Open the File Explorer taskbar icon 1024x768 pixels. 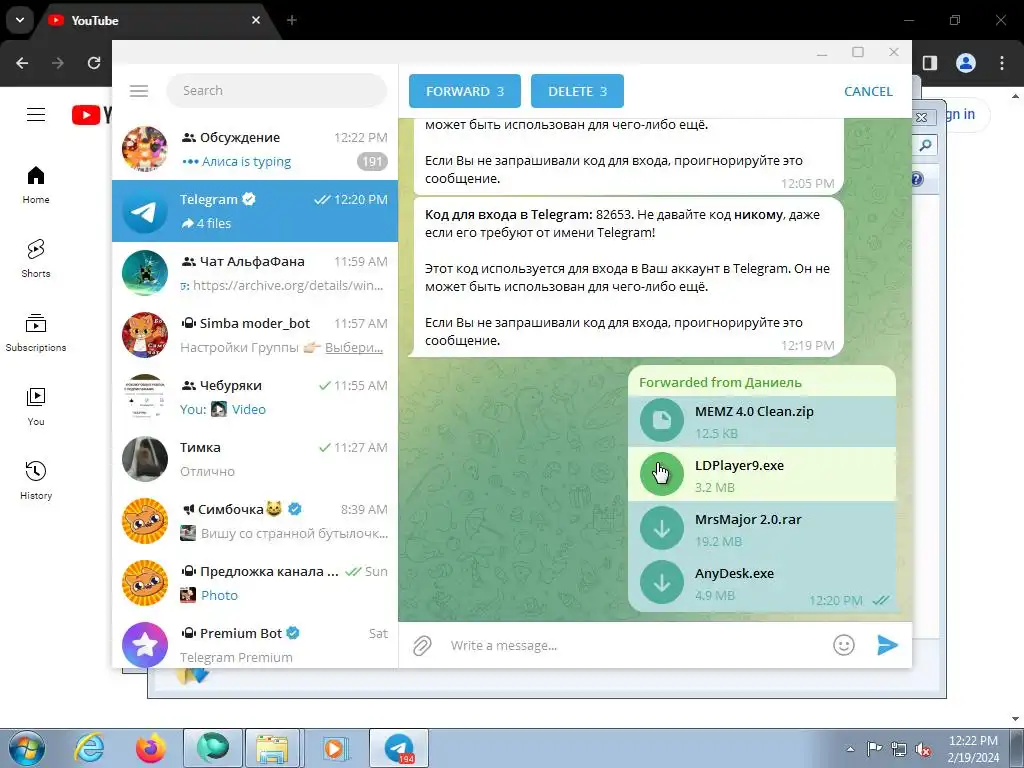tap(272, 748)
